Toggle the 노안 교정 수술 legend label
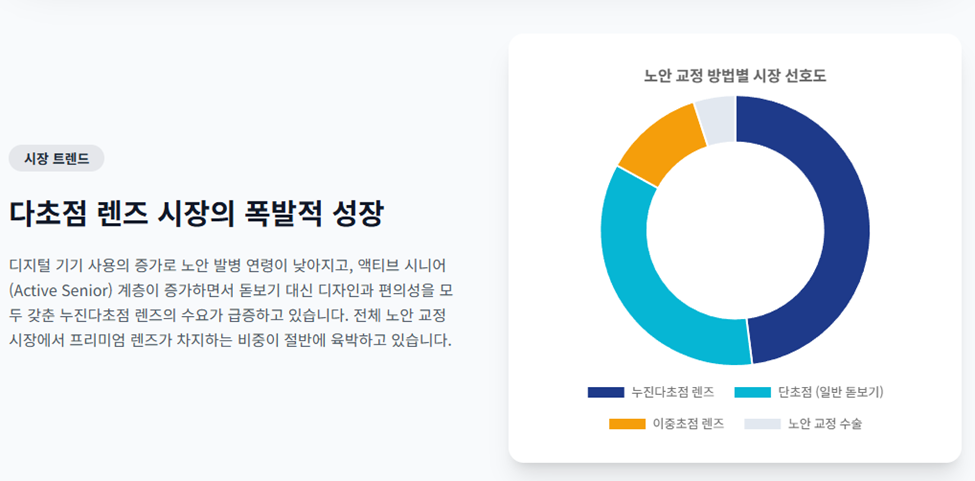This screenshot has width=975, height=481. coord(825,424)
